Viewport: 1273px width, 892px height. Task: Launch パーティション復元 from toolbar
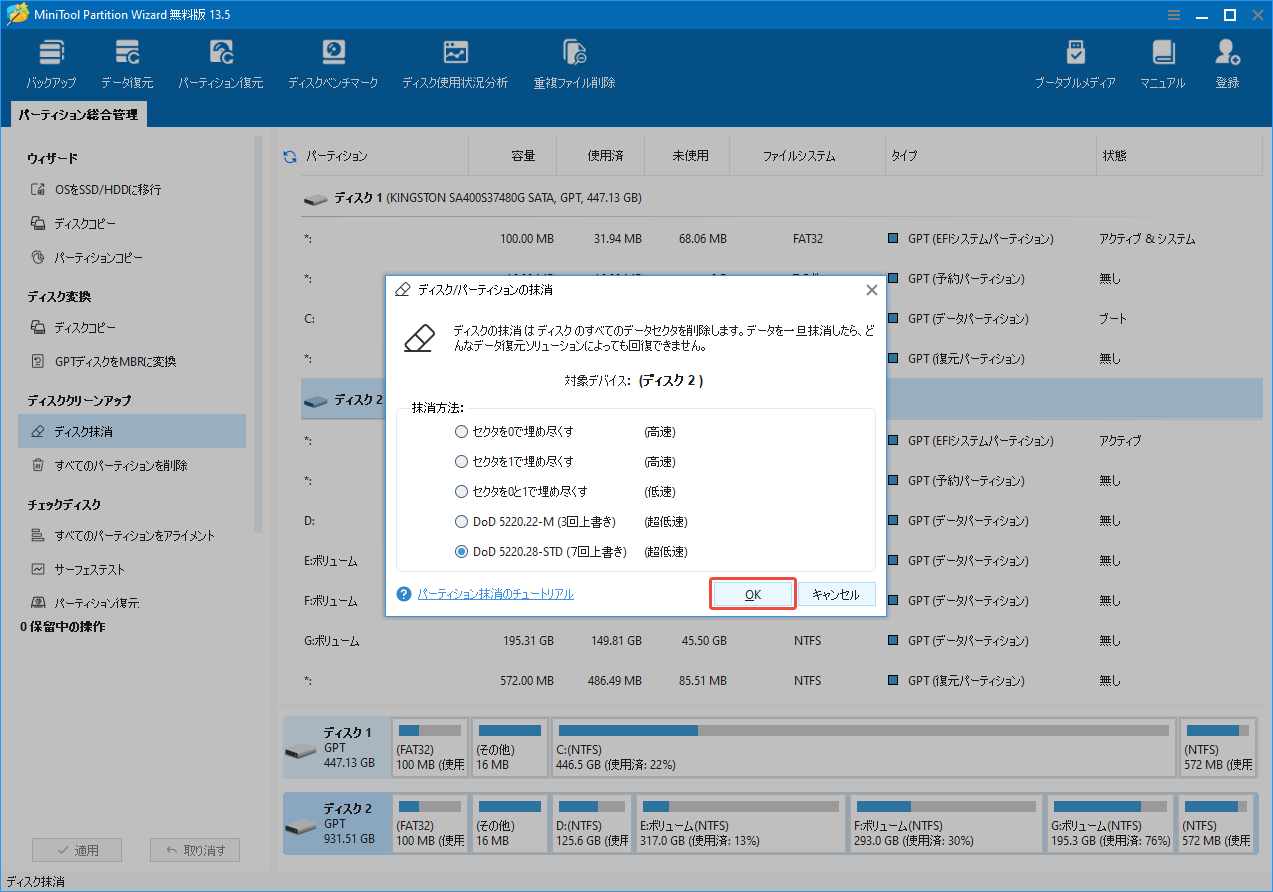coord(221,64)
